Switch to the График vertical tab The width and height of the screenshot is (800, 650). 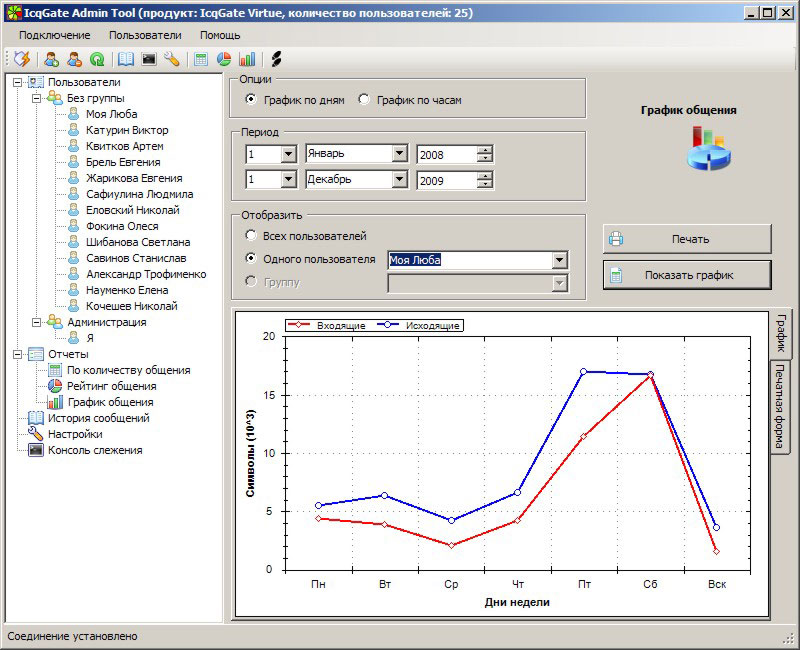click(781, 334)
